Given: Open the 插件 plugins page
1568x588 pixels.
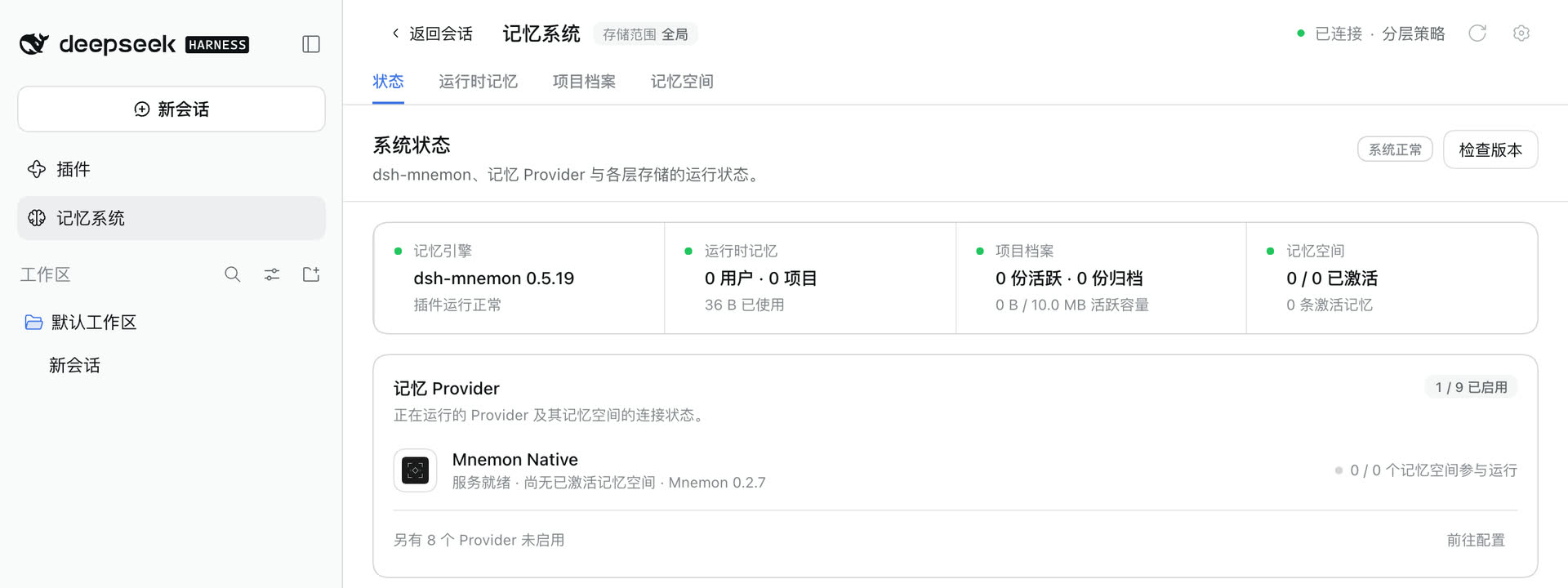Looking at the screenshot, I should [171, 169].
